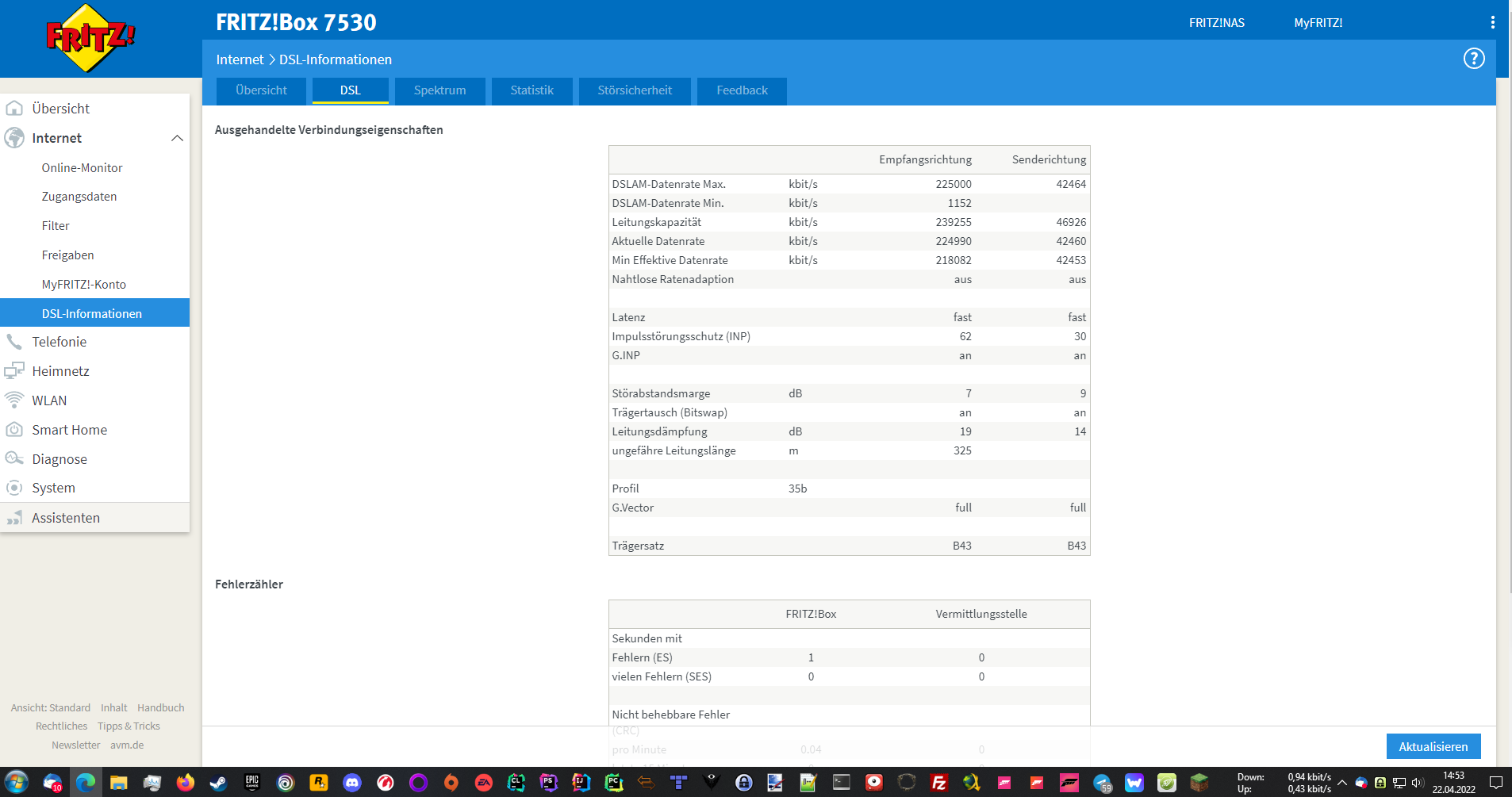Click the network tray icon

tap(1399, 784)
